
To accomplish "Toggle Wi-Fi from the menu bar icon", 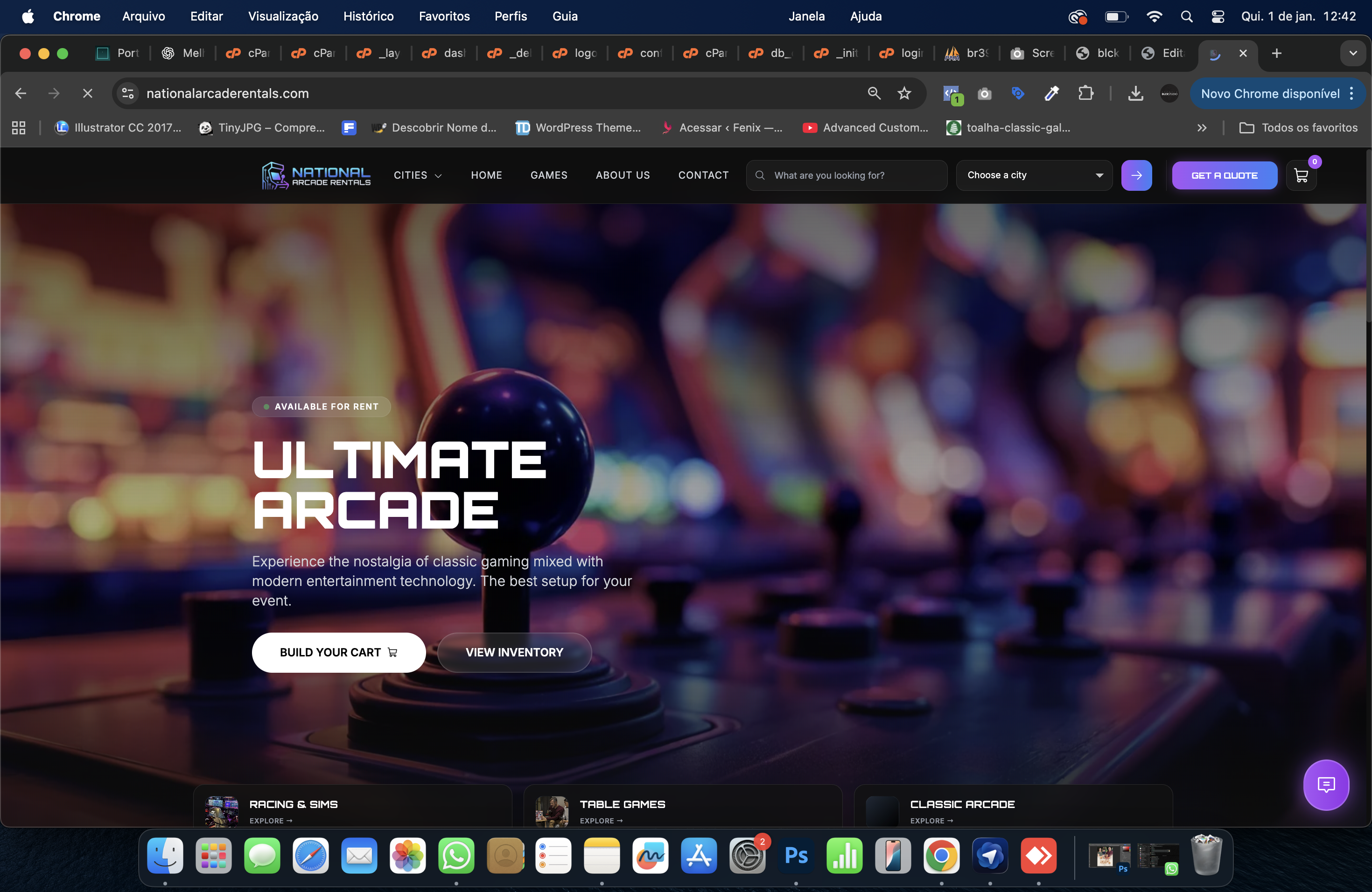I will point(1154,16).
